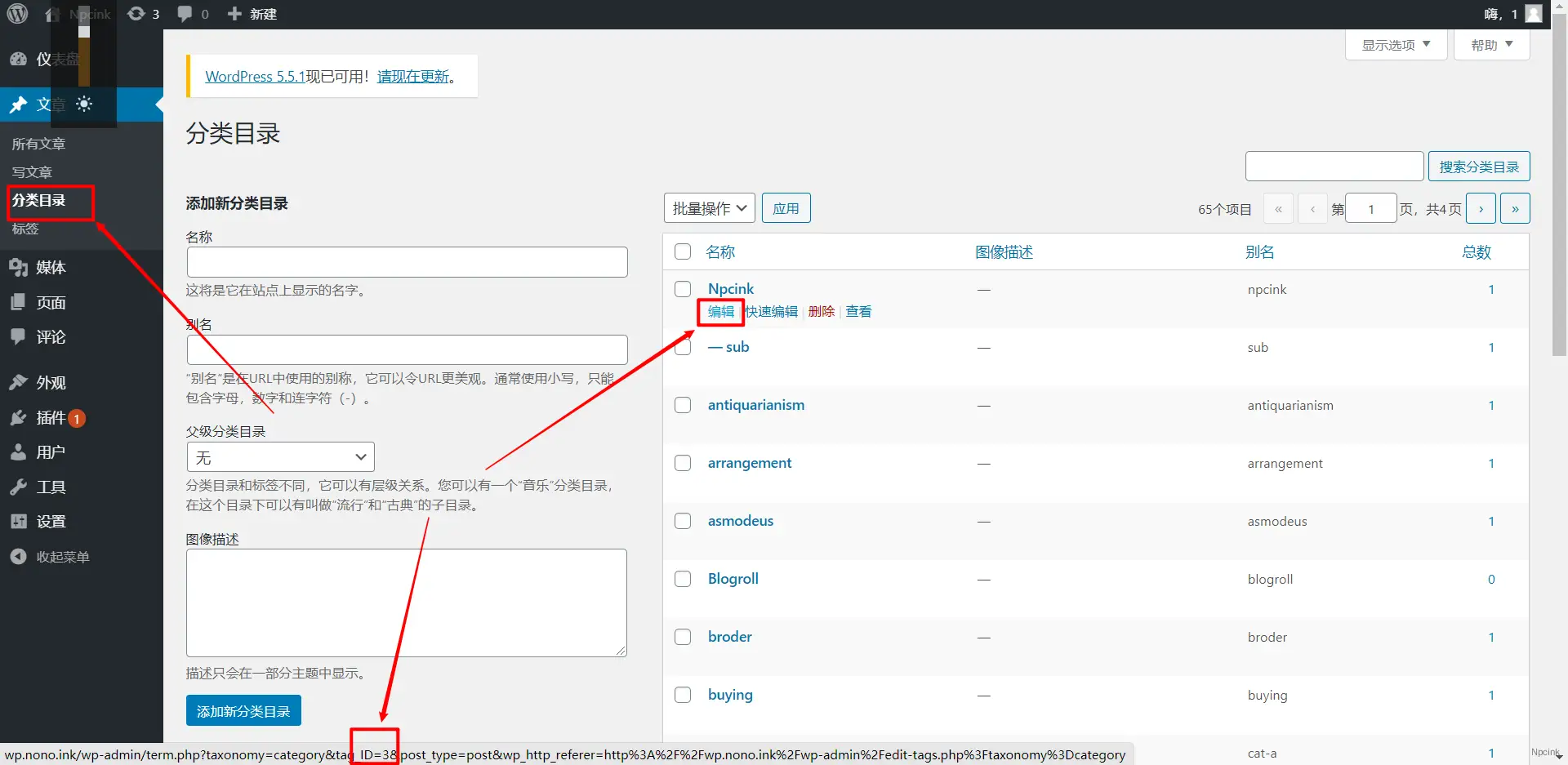Open the Media (媒体) menu icon

(x=18, y=268)
